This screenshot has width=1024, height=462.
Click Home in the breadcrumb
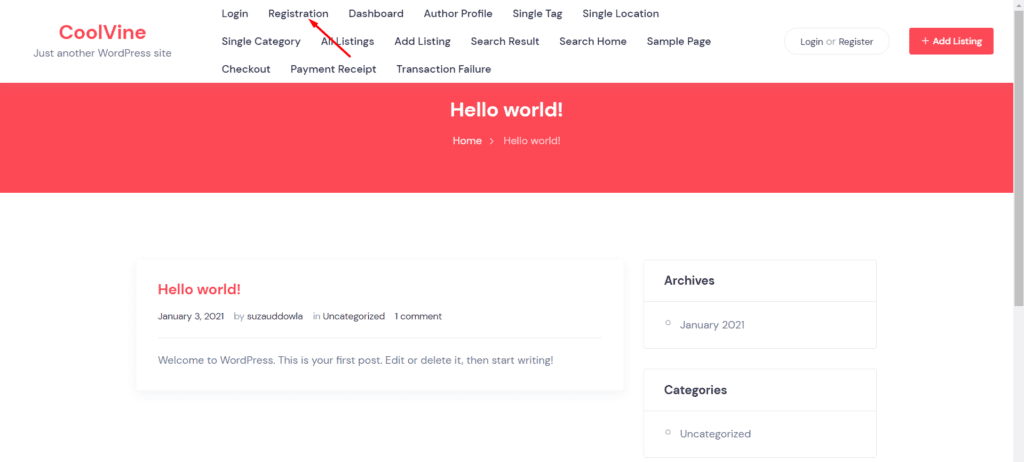[x=467, y=141]
